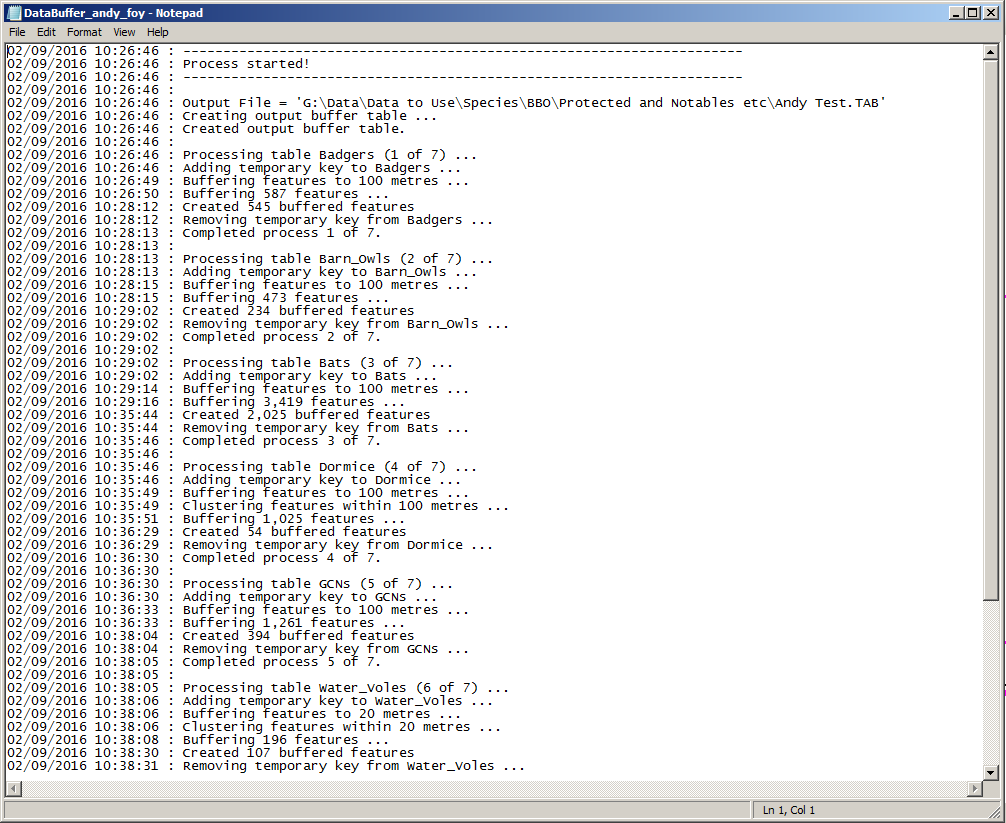The image size is (1006, 823).
Task: Click 'Clustering features within 20 metres' line
Action: (342, 727)
